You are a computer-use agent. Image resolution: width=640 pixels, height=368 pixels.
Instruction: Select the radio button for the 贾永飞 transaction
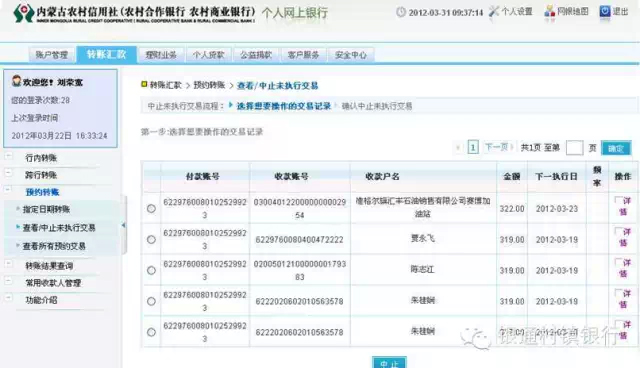point(151,239)
